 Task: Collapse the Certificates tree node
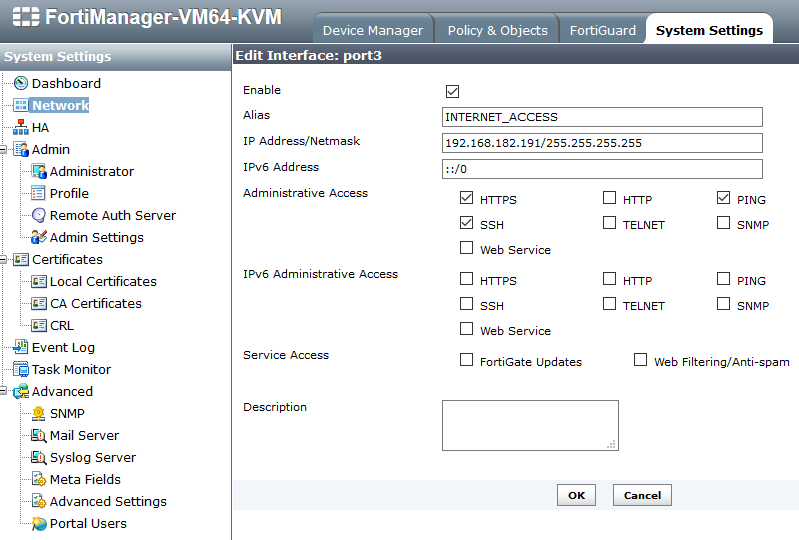pos(3,260)
